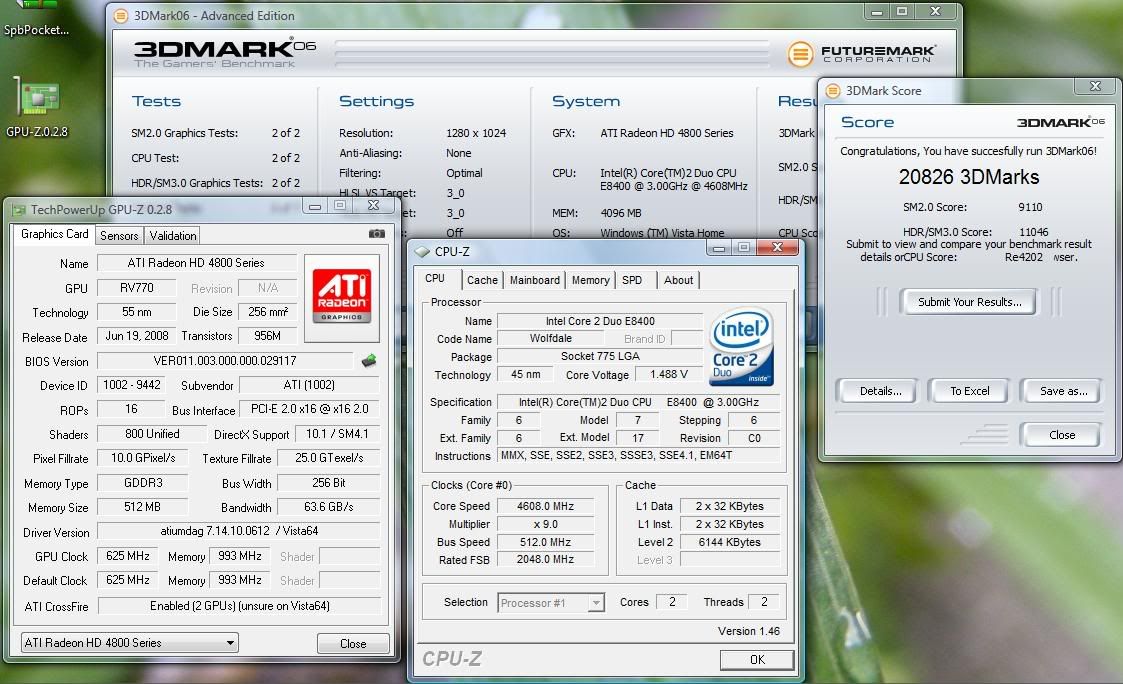Click the Bus Interface value in GPU-Z

coord(309,409)
